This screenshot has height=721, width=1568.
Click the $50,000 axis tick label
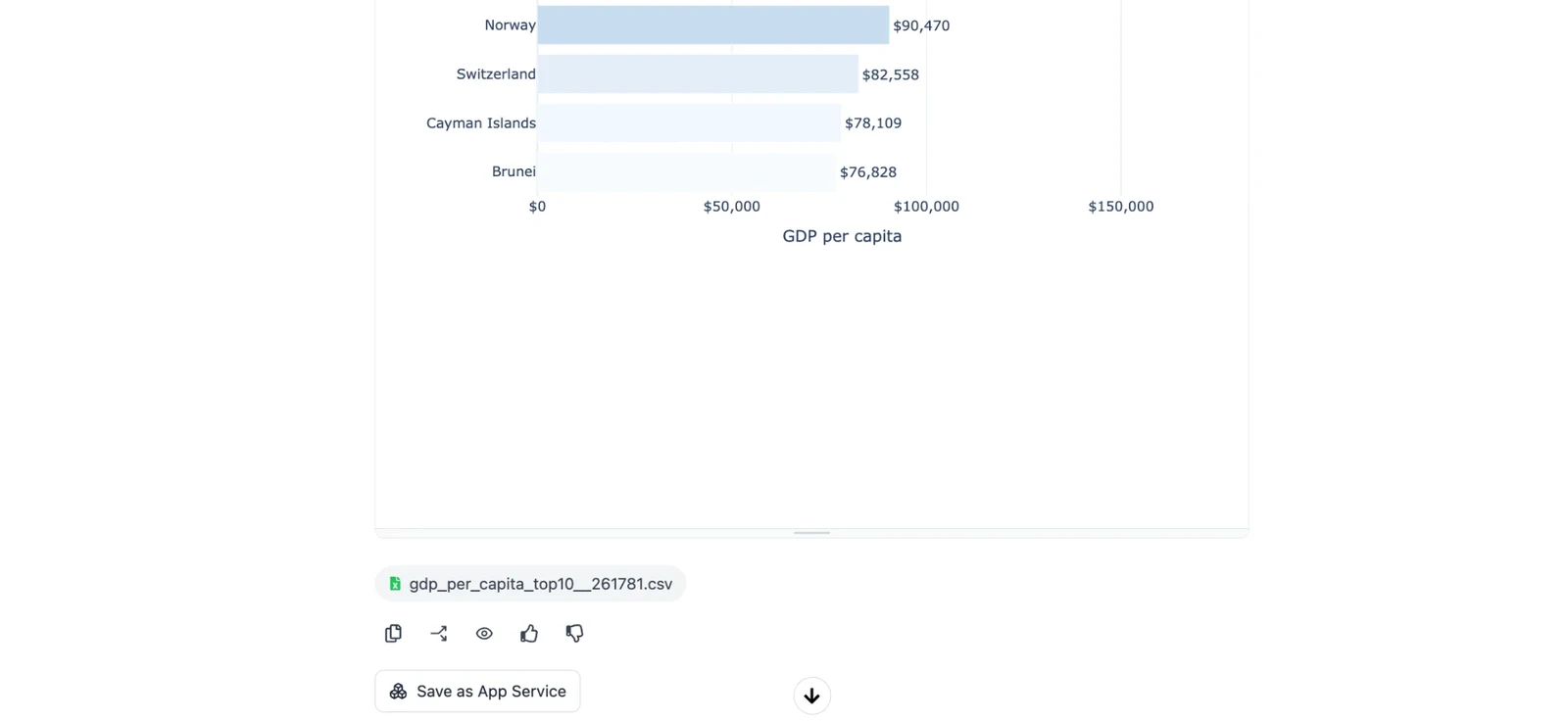[732, 207]
